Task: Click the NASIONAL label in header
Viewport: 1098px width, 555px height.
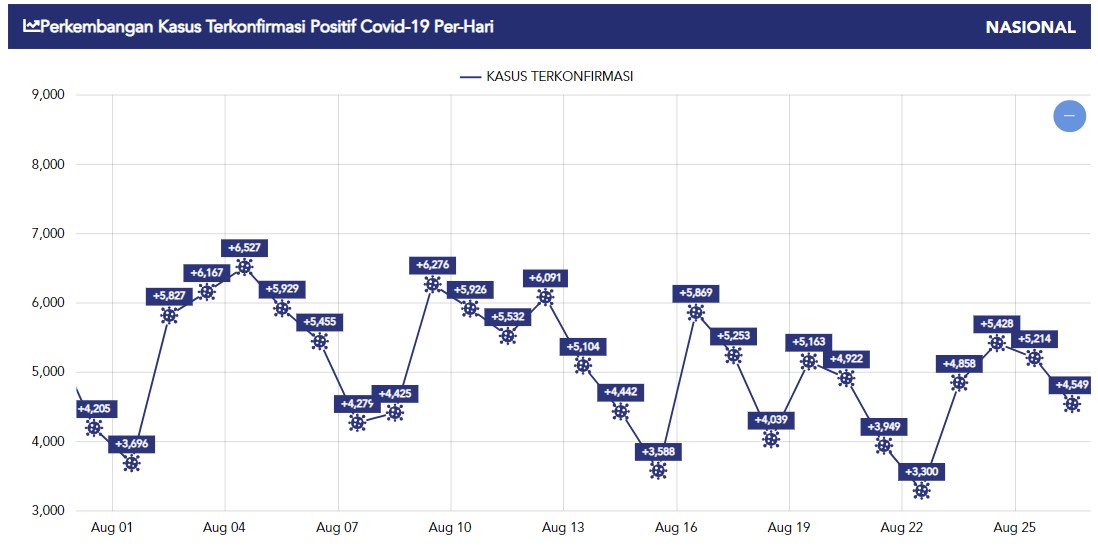Action: tap(1030, 27)
